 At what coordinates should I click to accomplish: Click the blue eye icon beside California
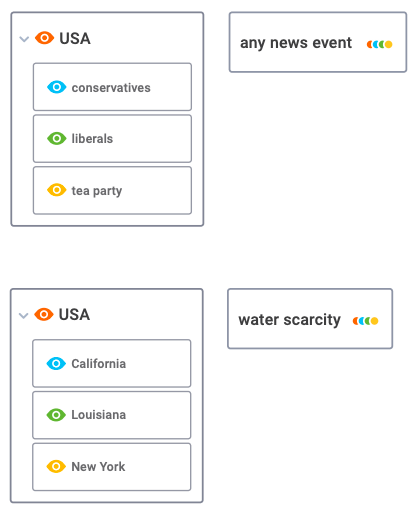(56, 363)
